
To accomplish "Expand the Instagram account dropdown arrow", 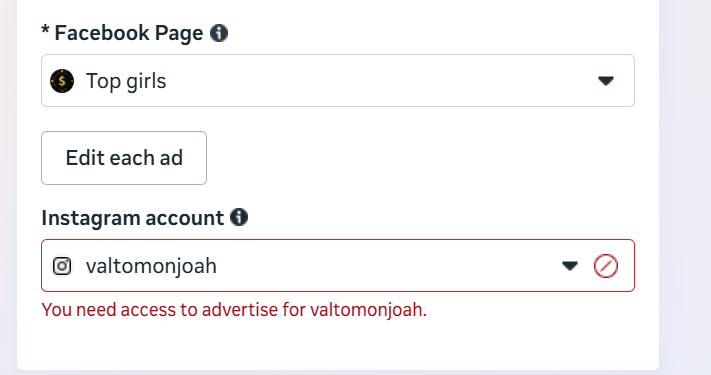I will pyautogui.click(x=570, y=266).
